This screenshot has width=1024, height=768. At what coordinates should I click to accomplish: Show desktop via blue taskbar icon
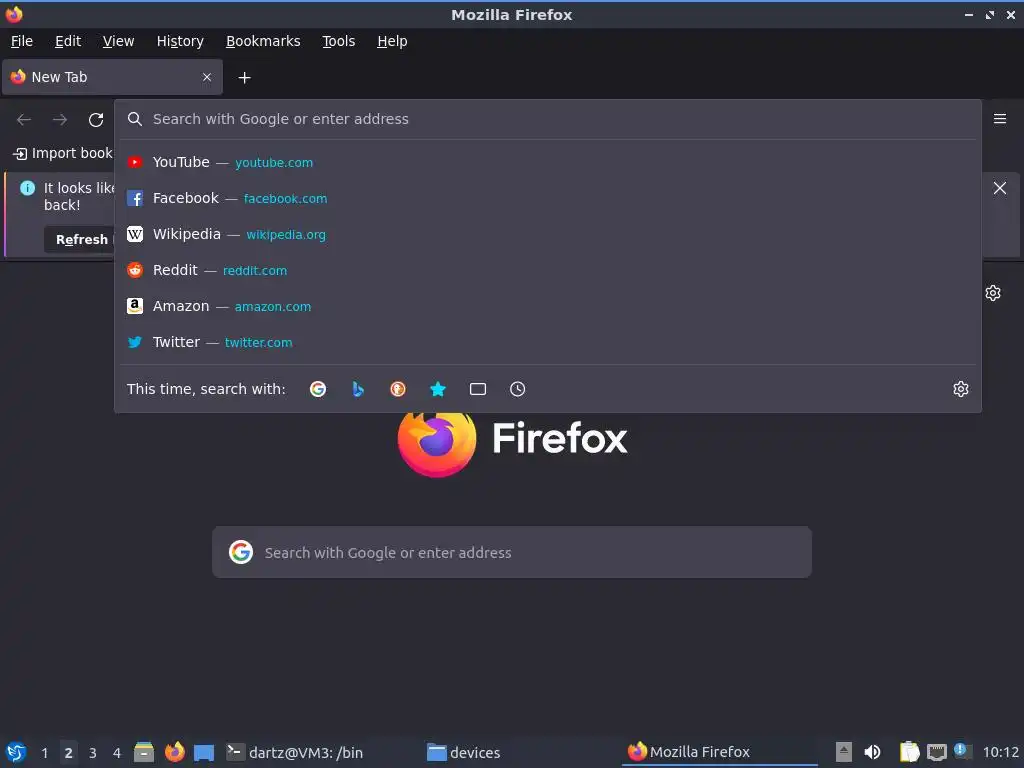pyautogui.click(x=204, y=753)
